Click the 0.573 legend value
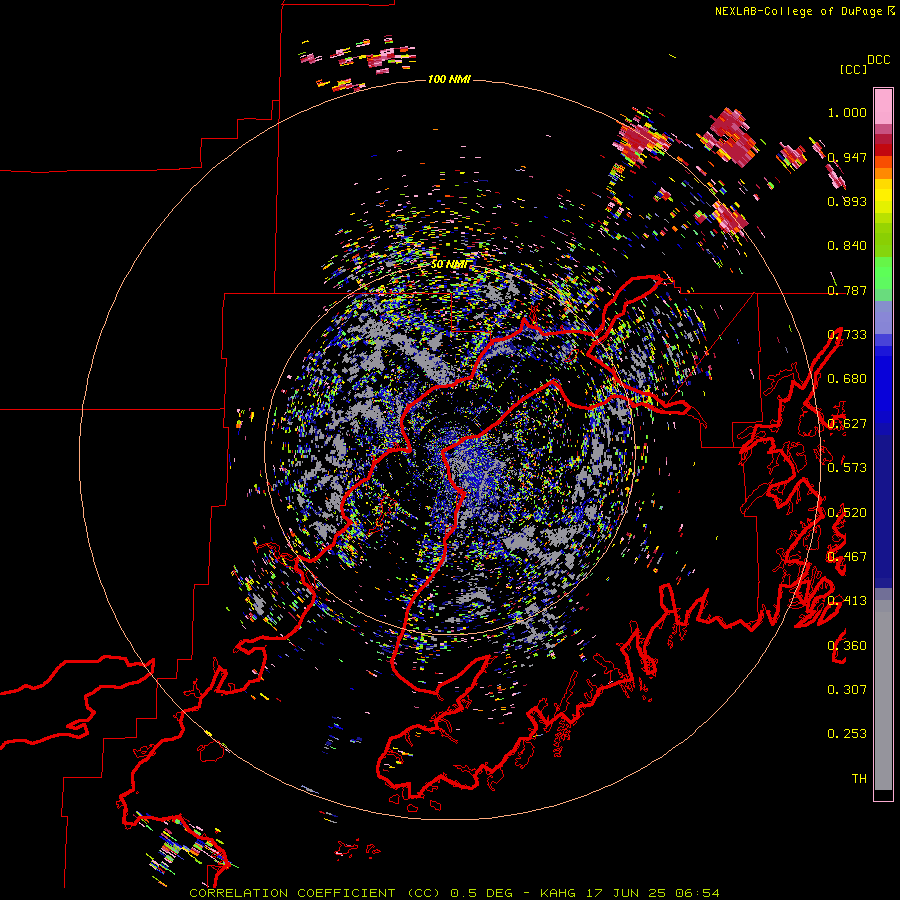900x900 pixels. 847,468
